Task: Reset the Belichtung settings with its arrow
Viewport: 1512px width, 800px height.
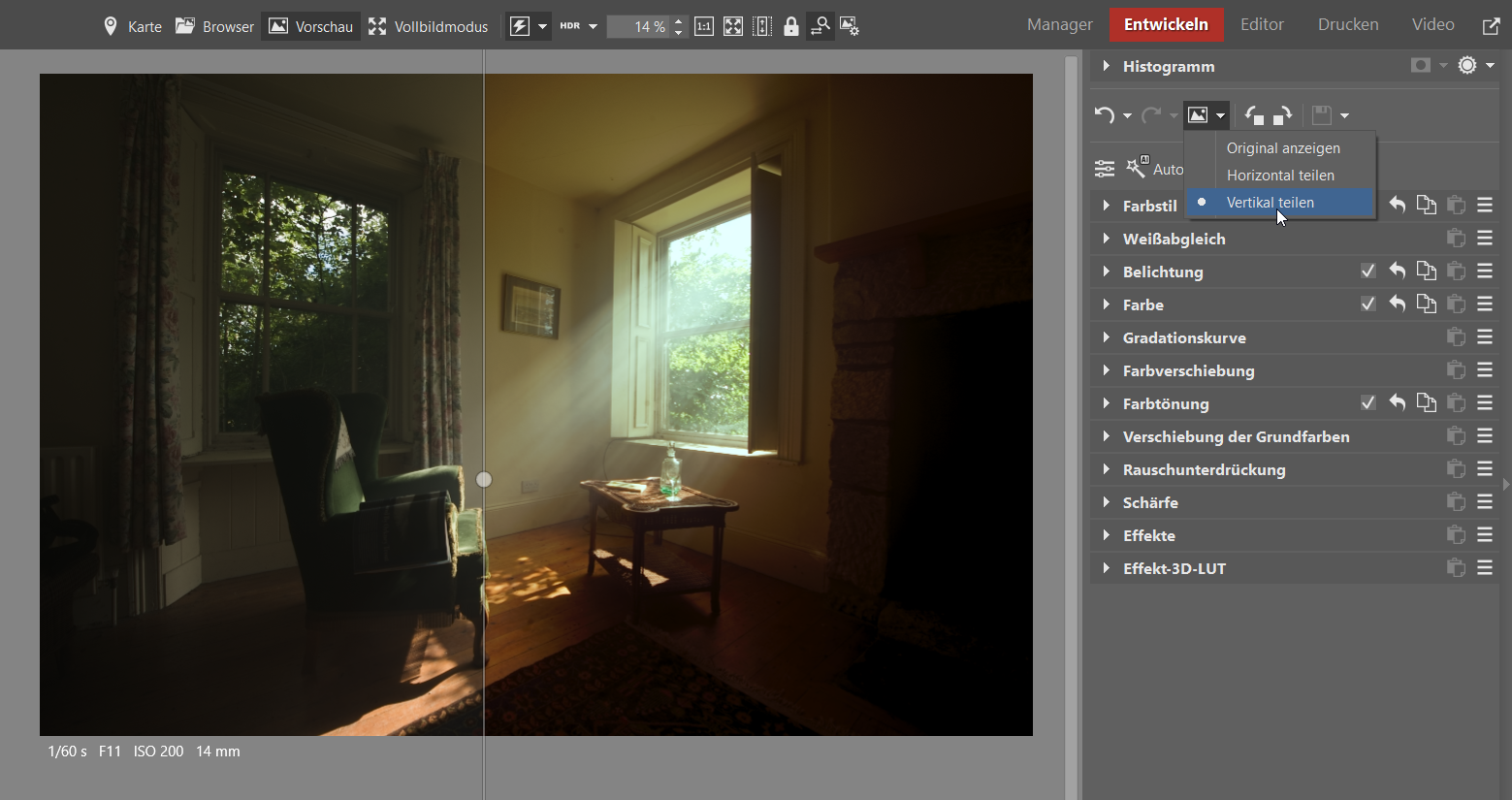Action: [x=1397, y=272]
